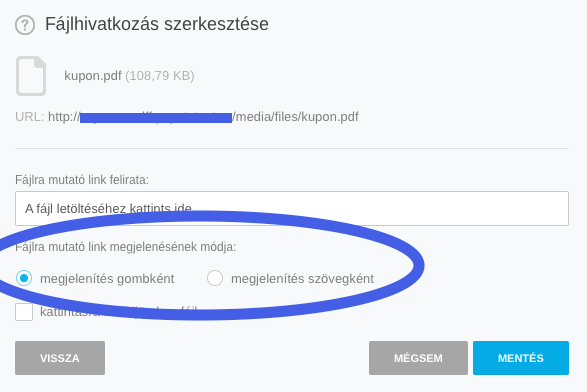Click the 'megjelenítés gombként' label text
The image size is (587, 392).
tap(107, 279)
